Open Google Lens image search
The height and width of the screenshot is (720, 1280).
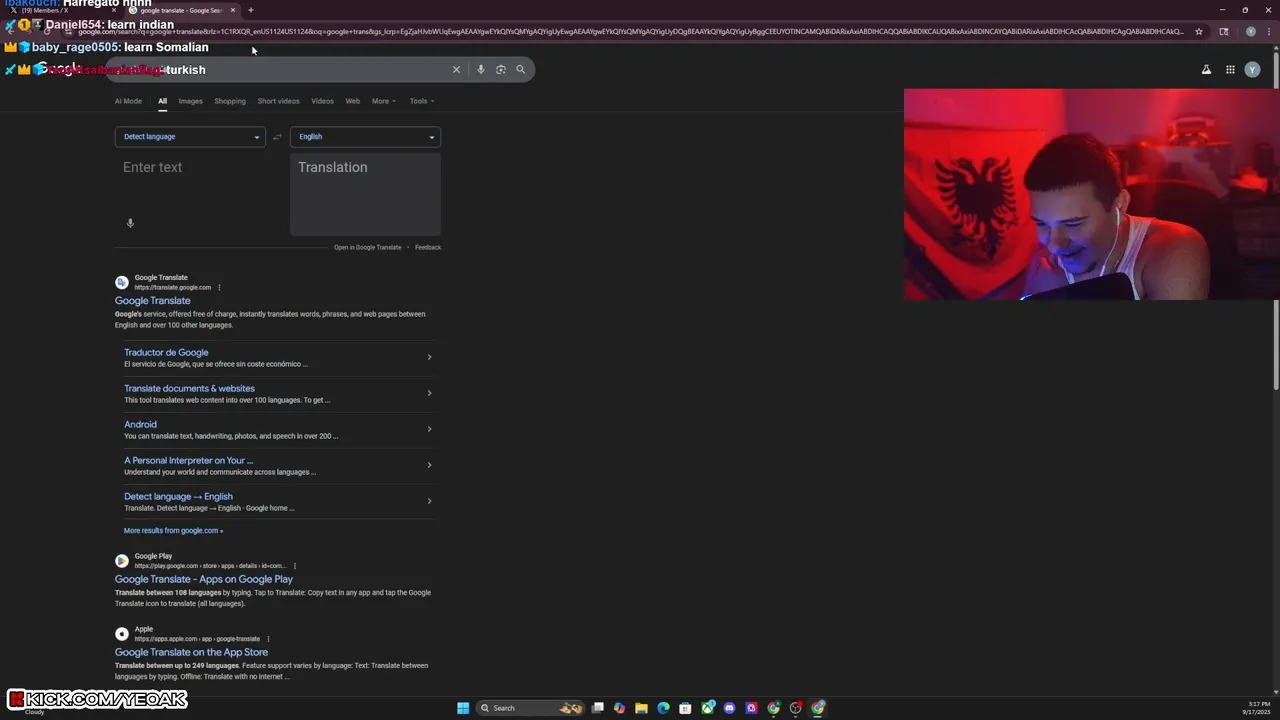[501, 69]
